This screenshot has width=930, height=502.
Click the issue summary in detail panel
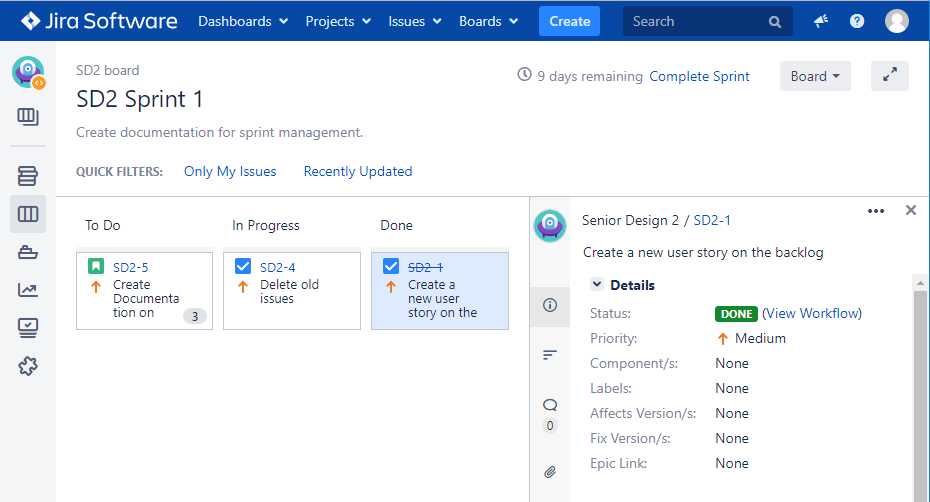point(703,252)
